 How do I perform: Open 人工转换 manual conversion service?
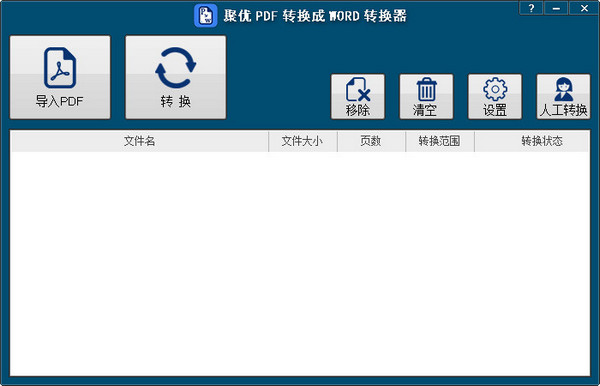pos(563,96)
